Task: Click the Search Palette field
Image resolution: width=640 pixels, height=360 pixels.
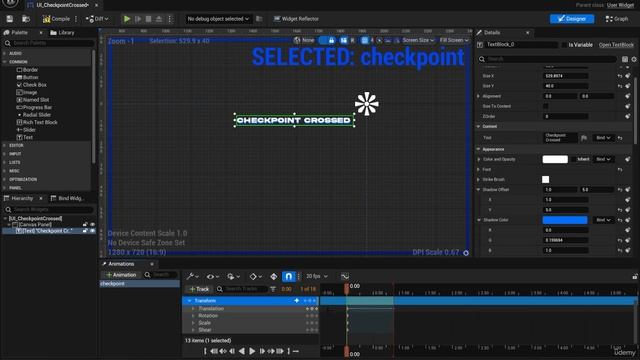Action: click(x=49, y=43)
